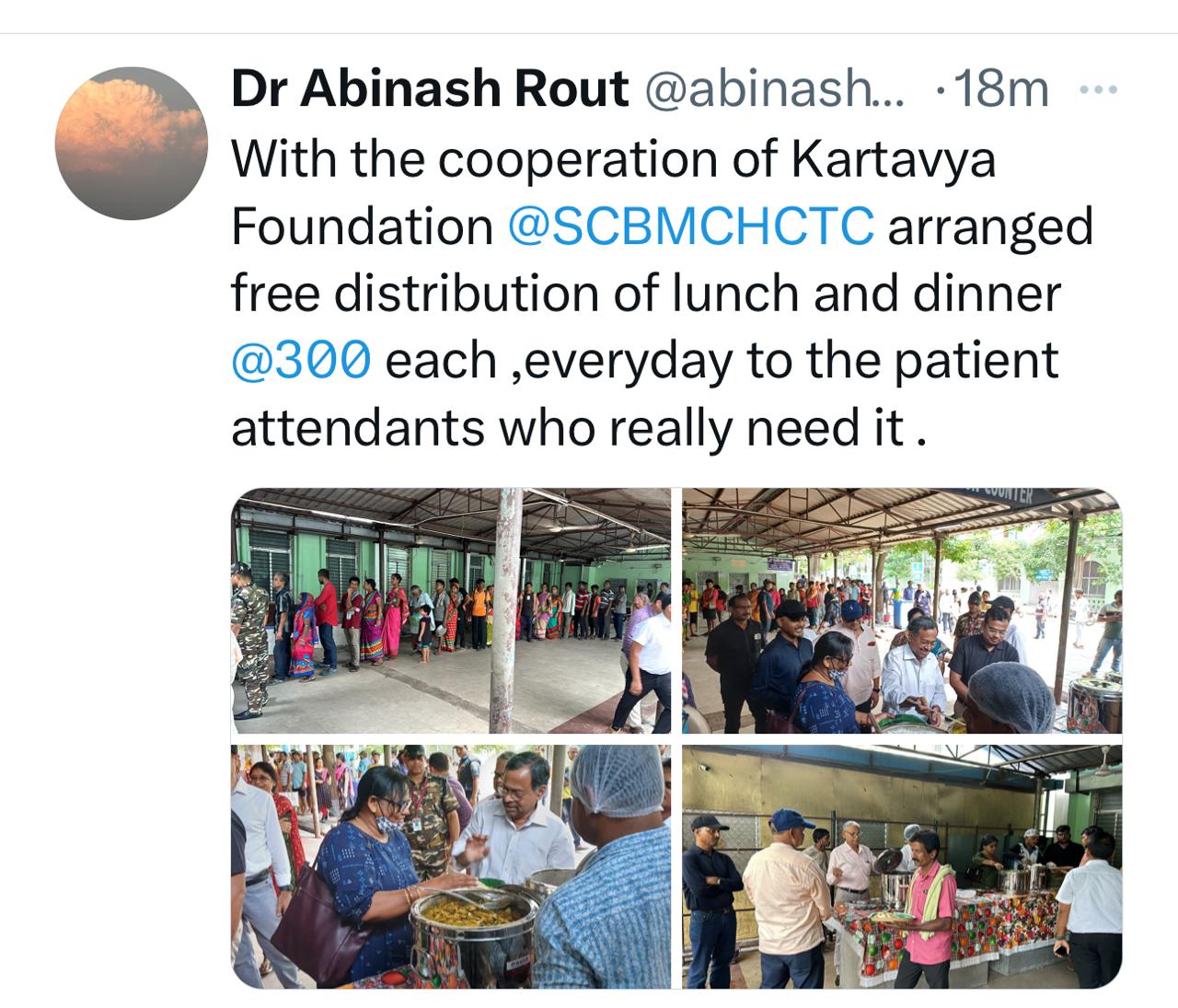
Task: Click the @300 mention link
Action: pyautogui.click(x=301, y=360)
